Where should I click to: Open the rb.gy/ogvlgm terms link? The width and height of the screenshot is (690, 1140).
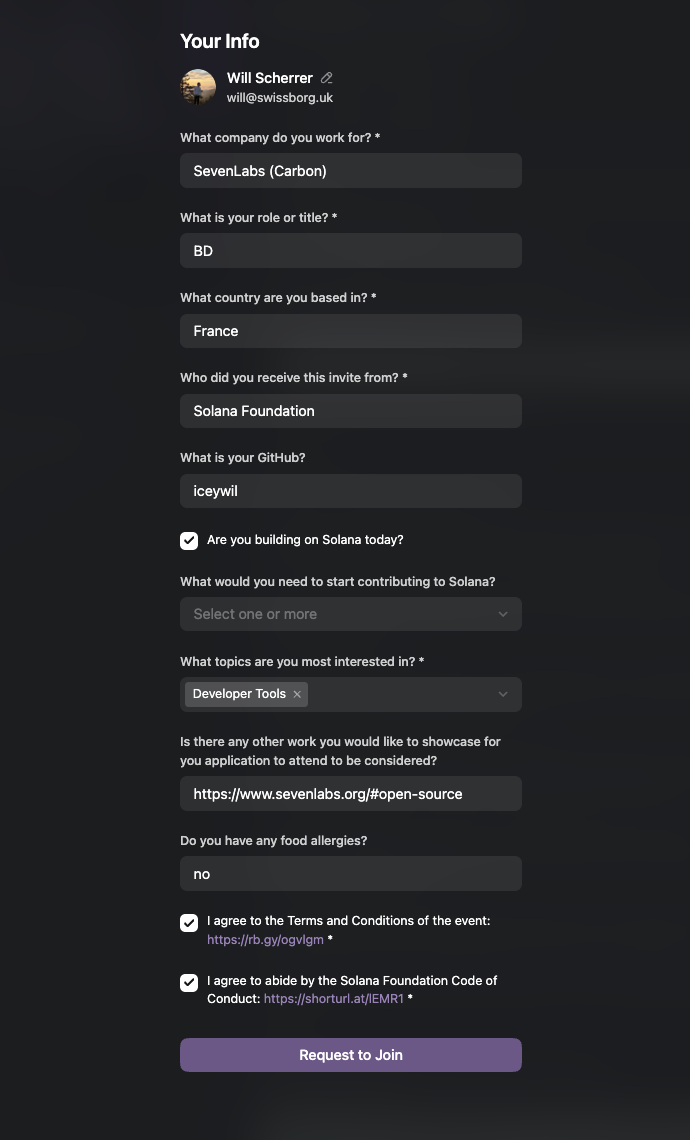tap(265, 939)
